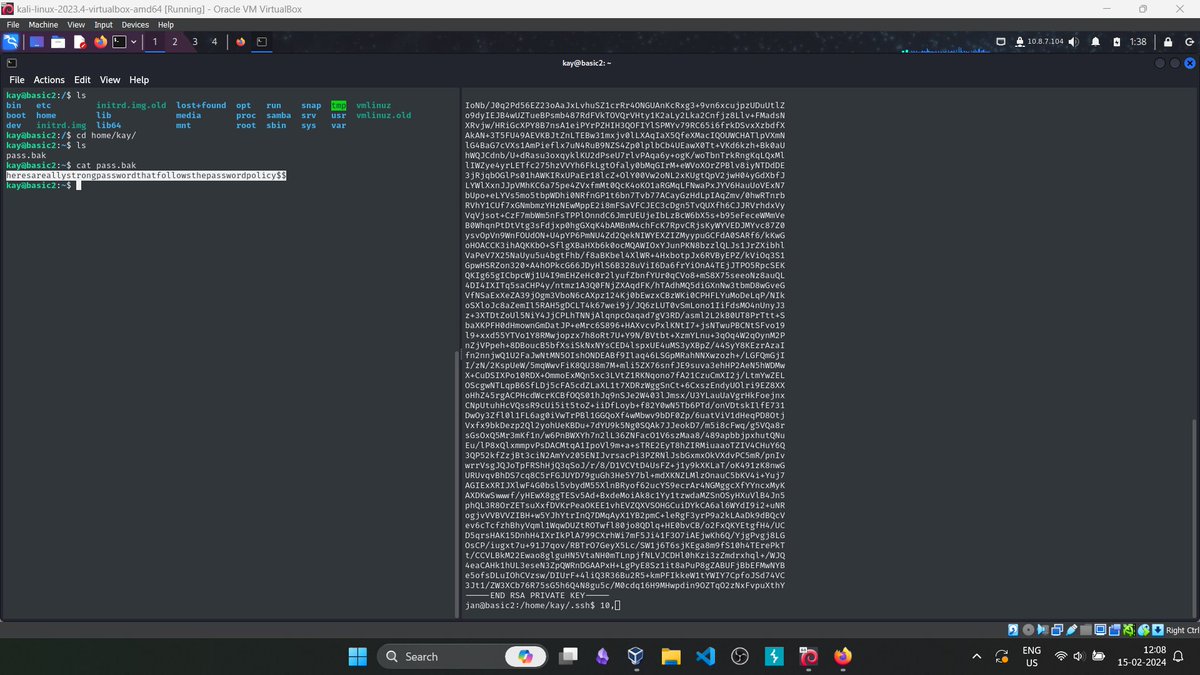Switch to workspace 1
This screenshot has width=1200, height=675.
click(x=155, y=42)
